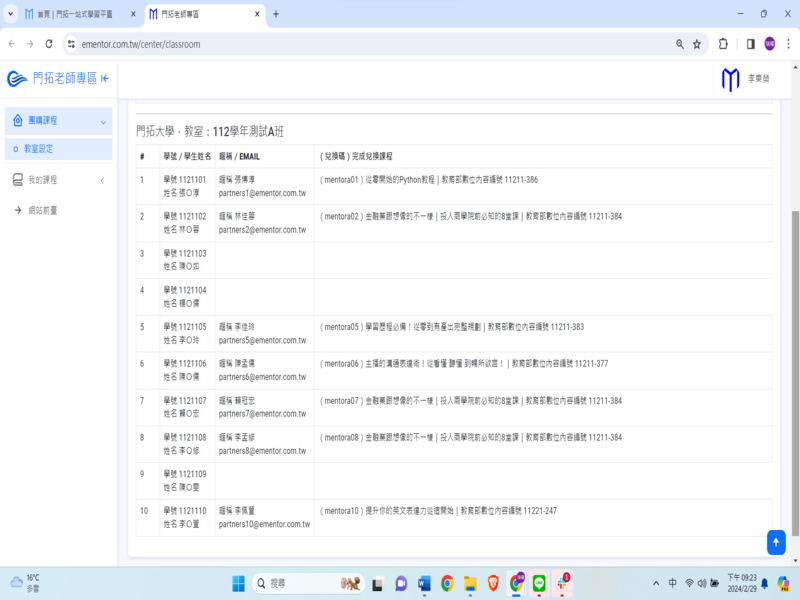The height and width of the screenshot is (600, 800).
Task: Open the tab search dropdown arrow
Action: click(11, 14)
